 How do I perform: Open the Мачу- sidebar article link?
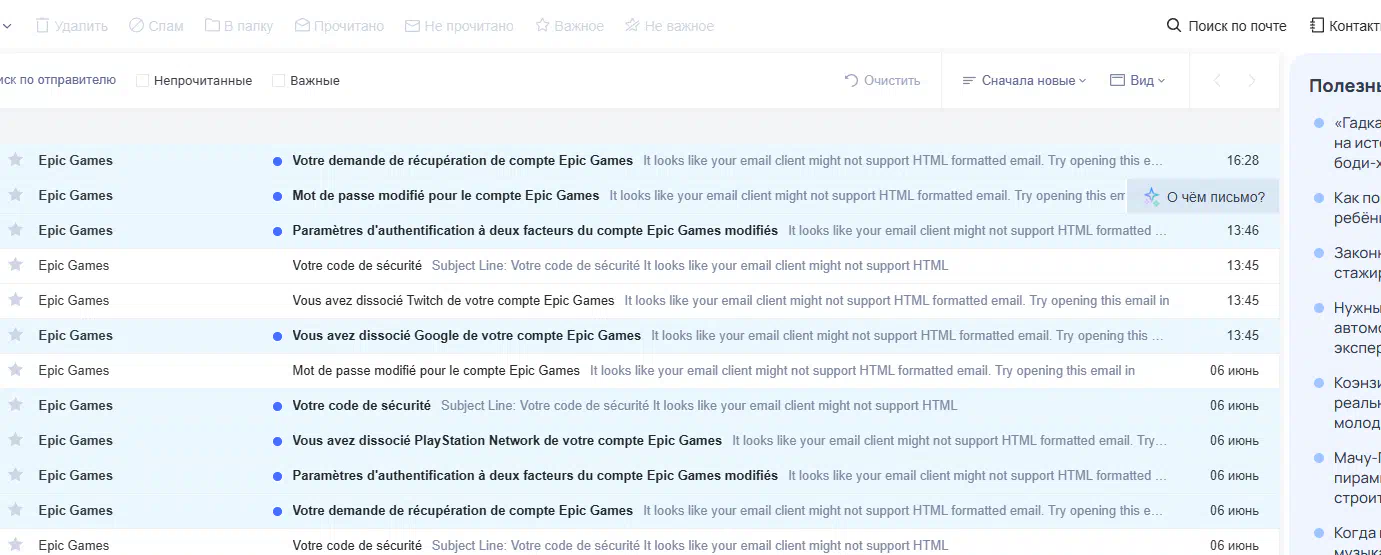click(1357, 478)
